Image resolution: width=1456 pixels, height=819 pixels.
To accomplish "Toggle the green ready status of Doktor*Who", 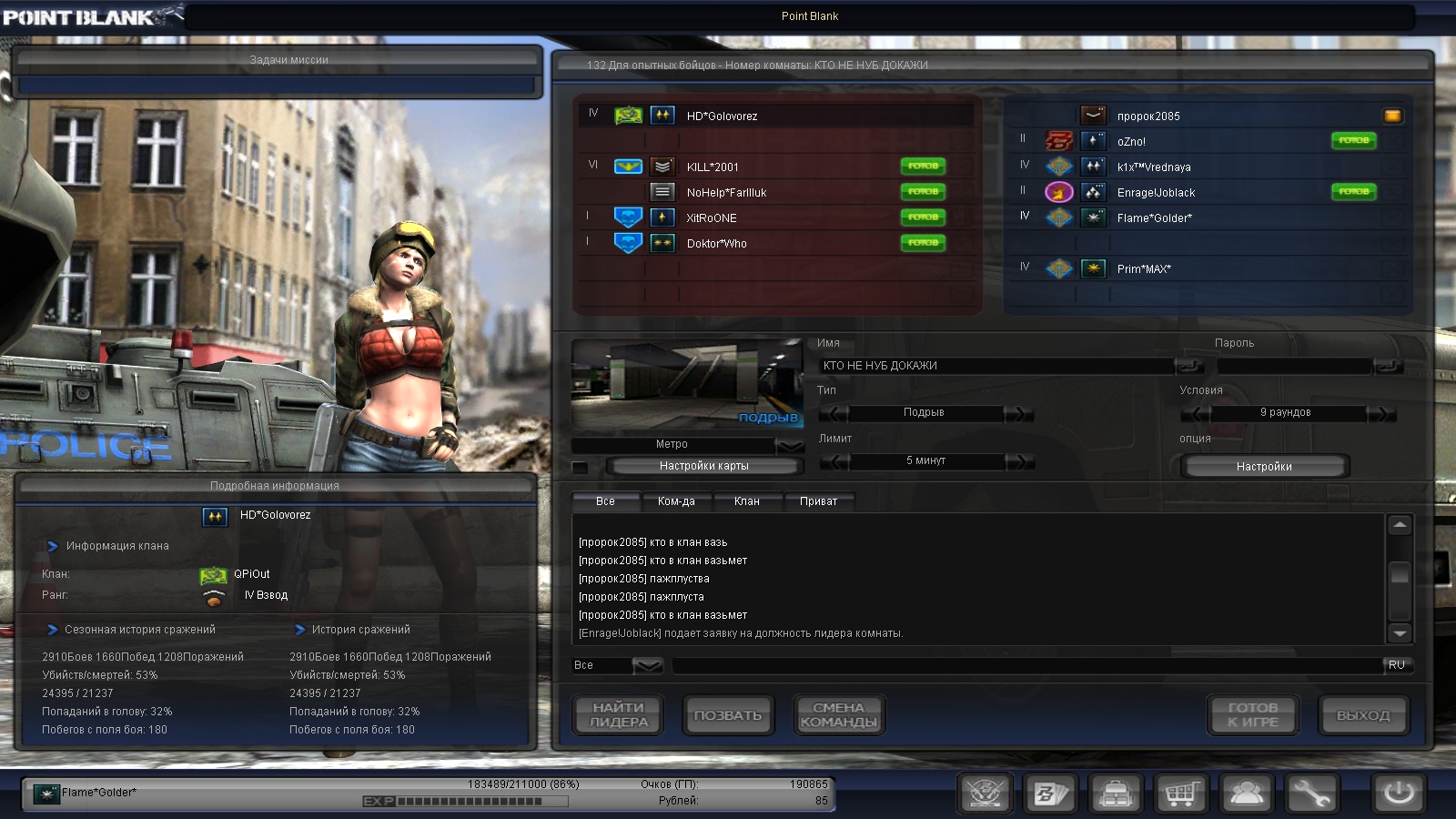I will click(x=923, y=242).
